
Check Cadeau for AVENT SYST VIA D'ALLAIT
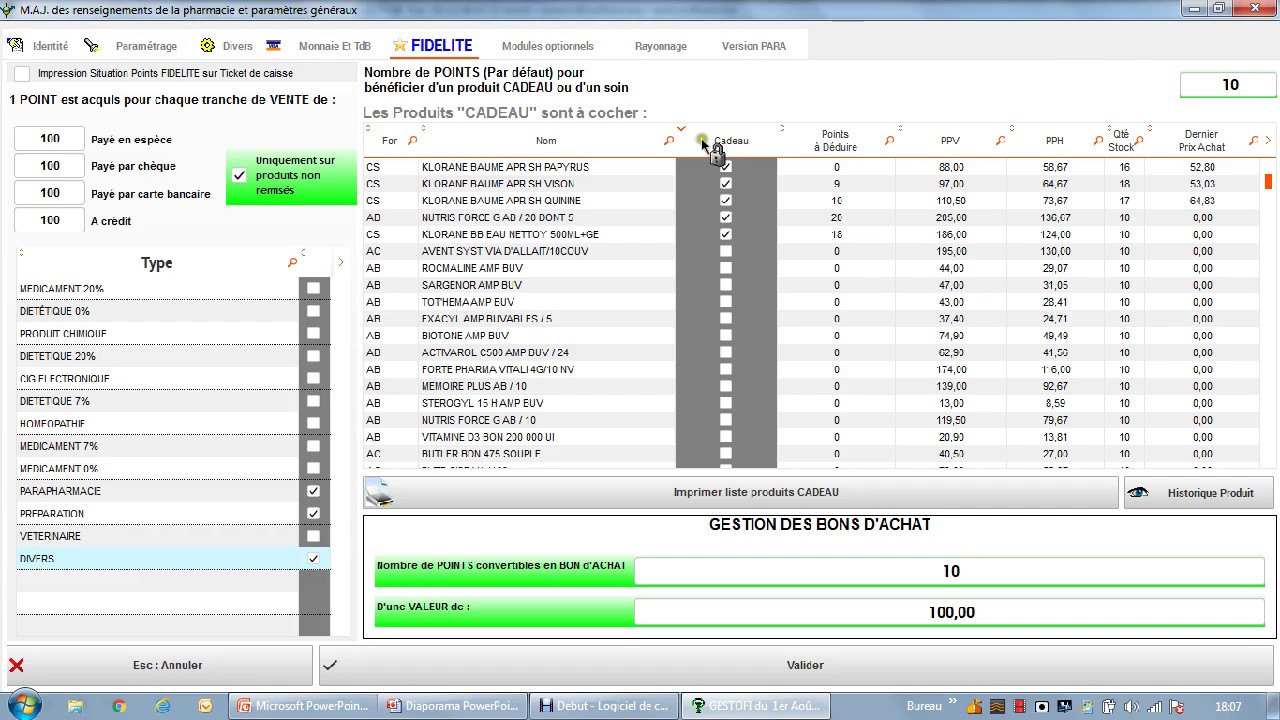pyautogui.click(x=726, y=251)
